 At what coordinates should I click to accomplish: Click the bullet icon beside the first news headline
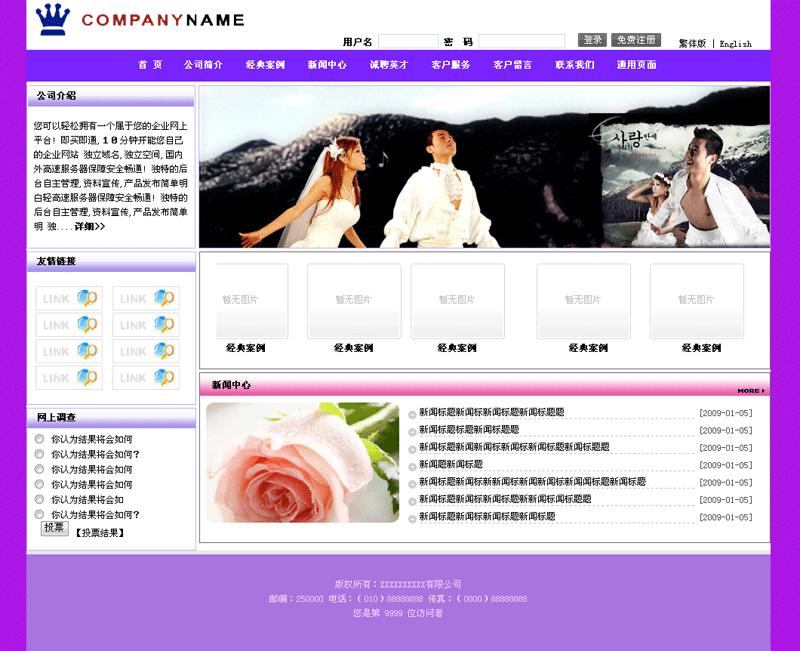(x=412, y=414)
